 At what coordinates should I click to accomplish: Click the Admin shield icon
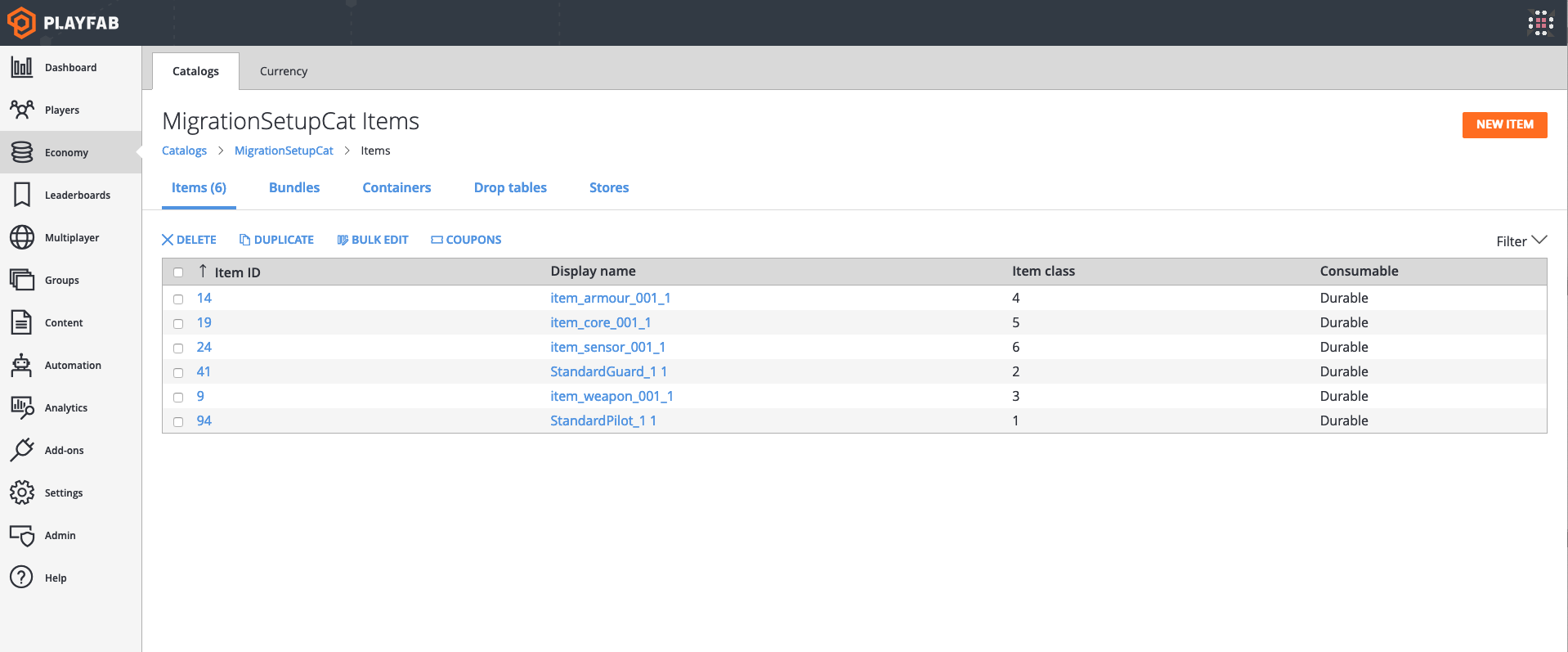(22, 535)
